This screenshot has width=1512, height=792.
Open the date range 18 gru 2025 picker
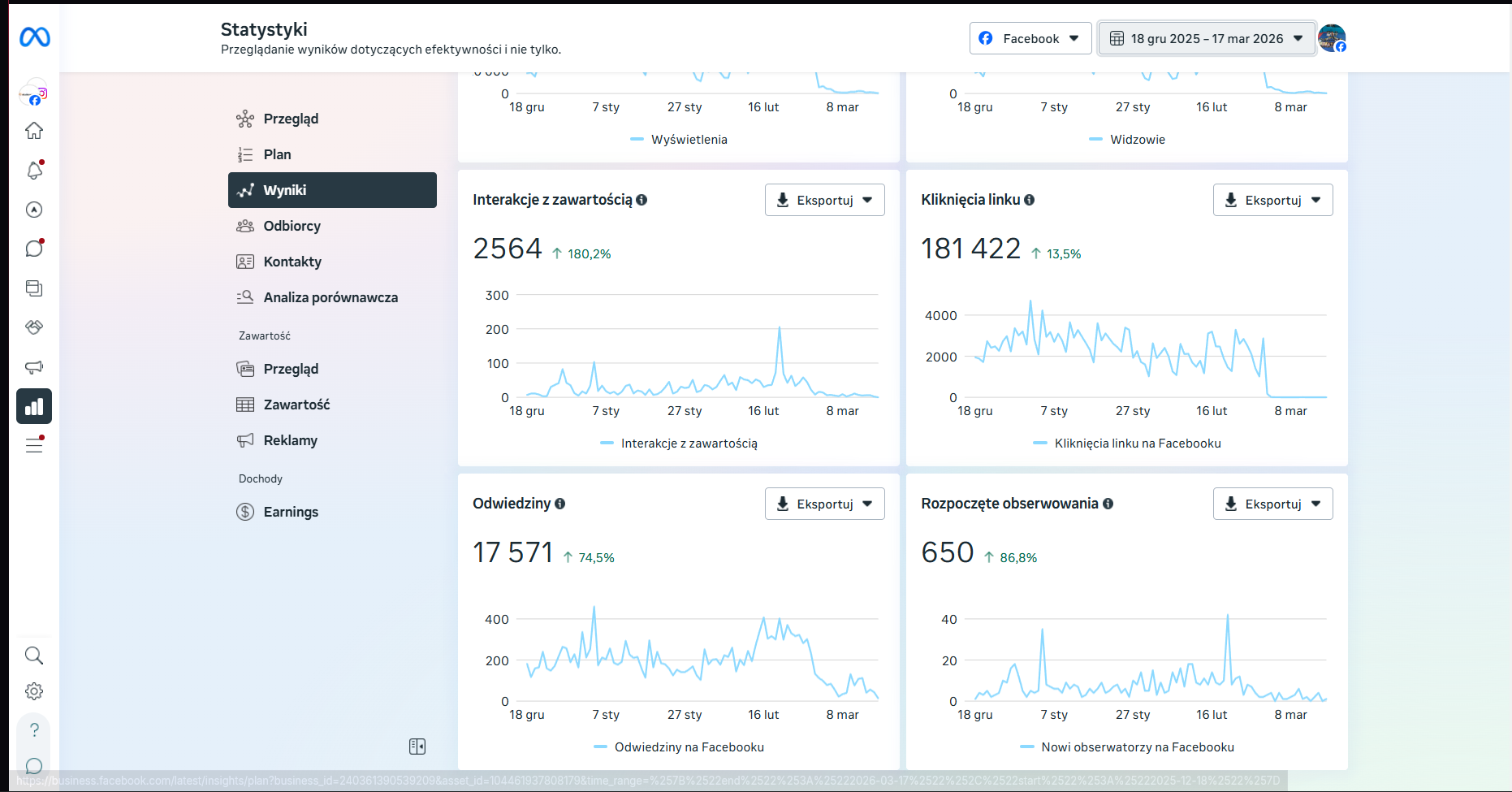(x=1207, y=38)
